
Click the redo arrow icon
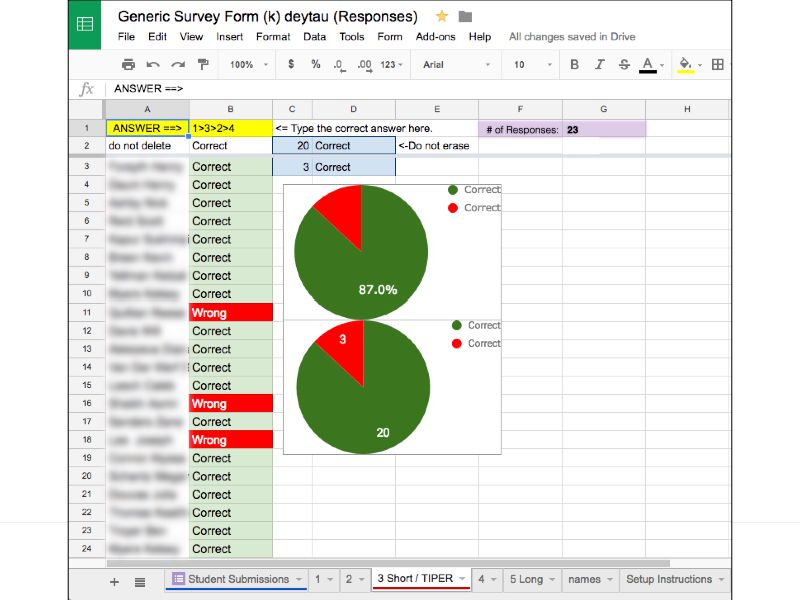coord(178,64)
